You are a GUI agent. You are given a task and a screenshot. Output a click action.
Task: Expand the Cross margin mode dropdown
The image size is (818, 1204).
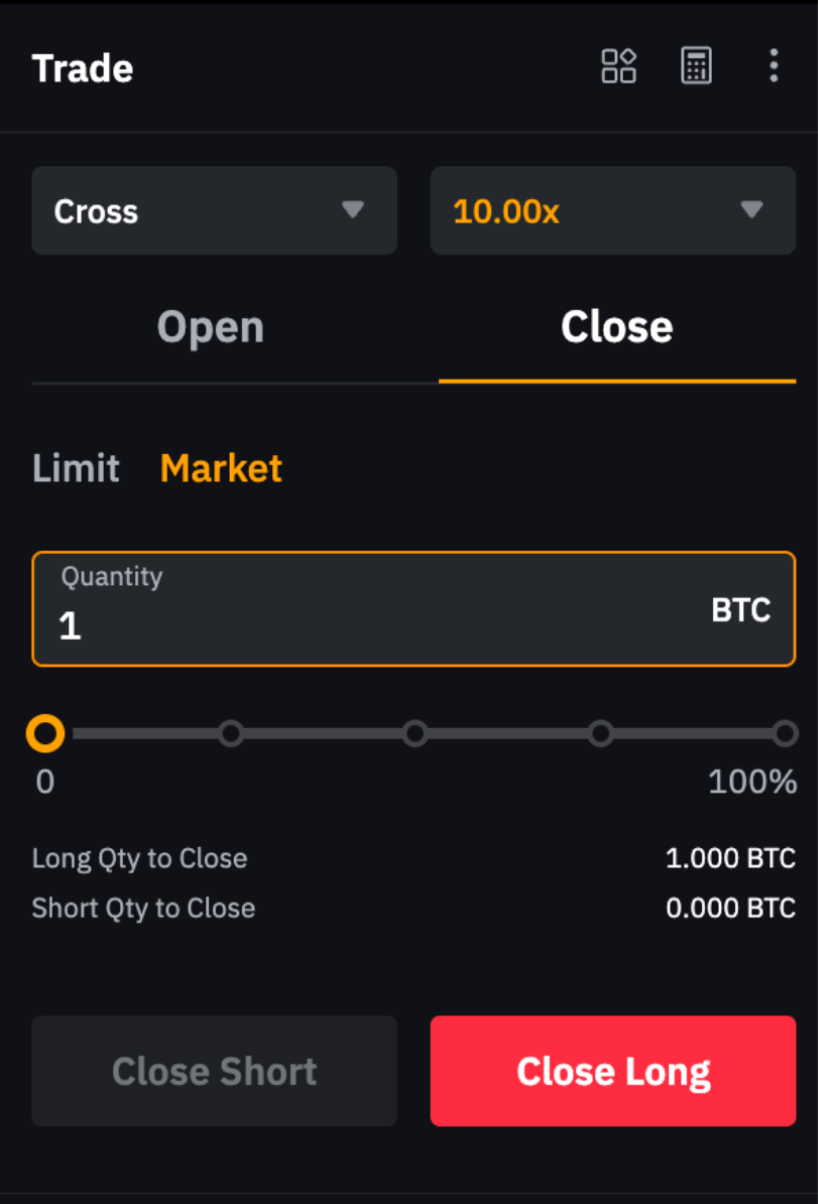[214, 211]
